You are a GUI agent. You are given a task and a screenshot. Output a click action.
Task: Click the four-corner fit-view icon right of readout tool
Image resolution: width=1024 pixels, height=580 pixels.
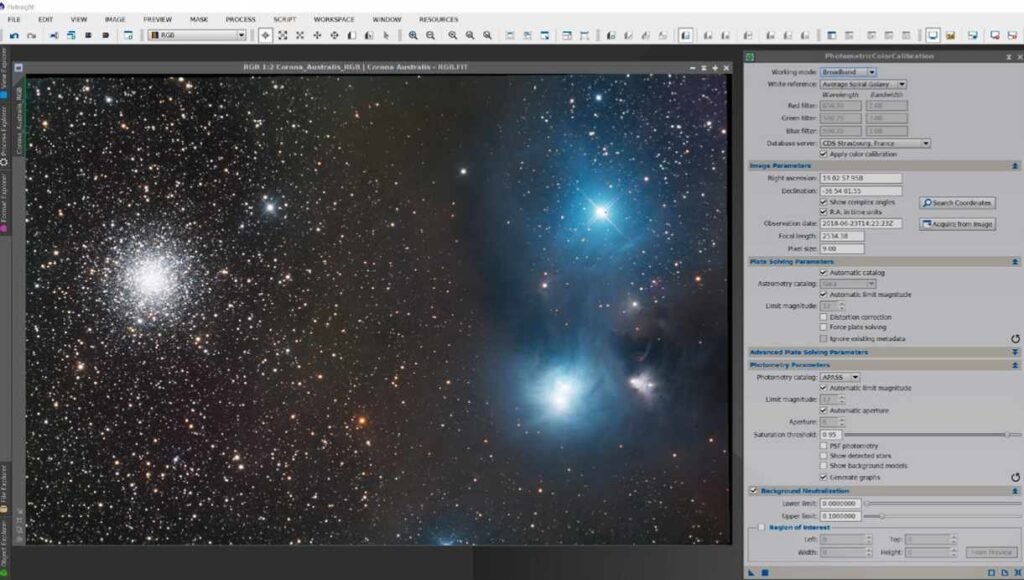283,35
